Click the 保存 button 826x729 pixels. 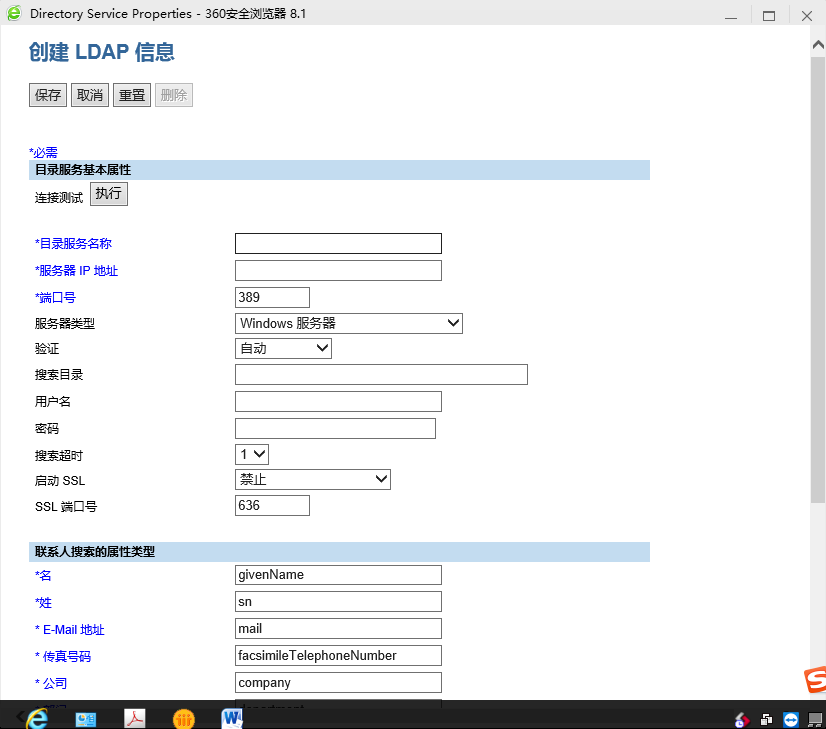(47, 94)
